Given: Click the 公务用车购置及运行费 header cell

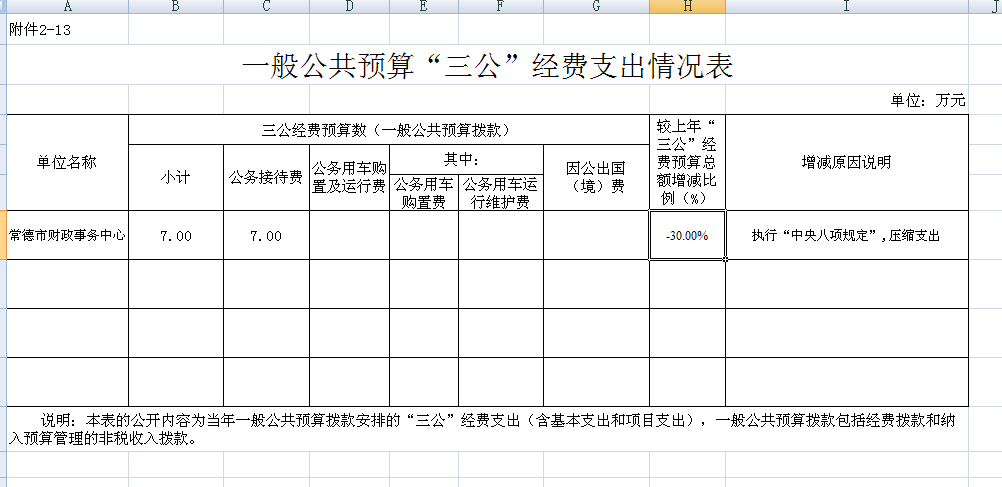Looking at the screenshot, I should (349, 177).
